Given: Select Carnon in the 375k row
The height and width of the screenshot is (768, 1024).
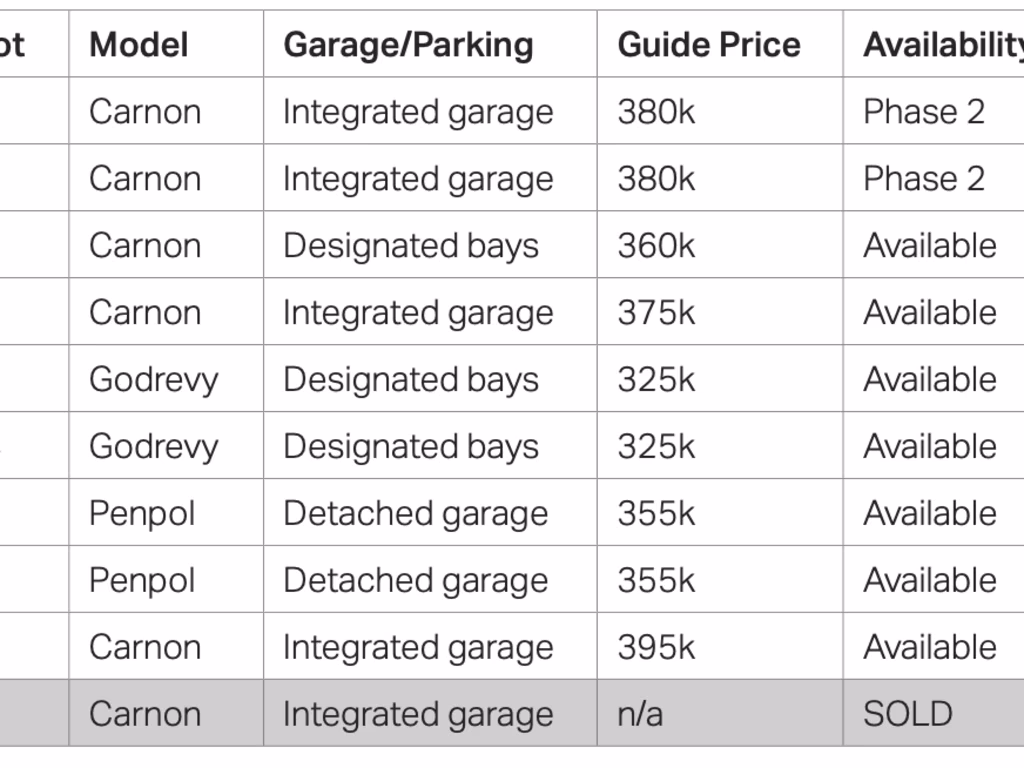Looking at the screenshot, I should [x=145, y=312].
